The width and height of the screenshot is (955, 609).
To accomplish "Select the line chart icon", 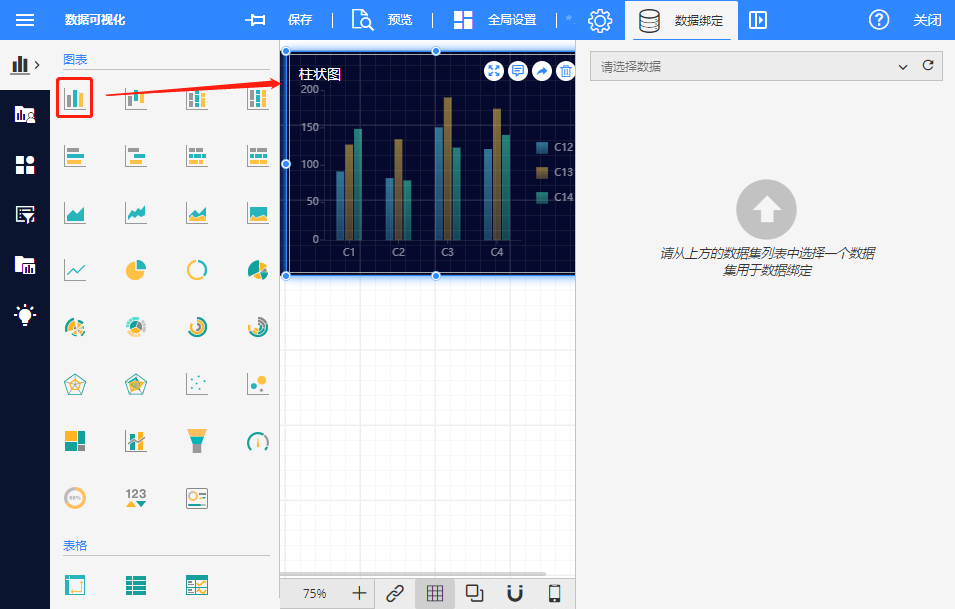I will (x=75, y=270).
